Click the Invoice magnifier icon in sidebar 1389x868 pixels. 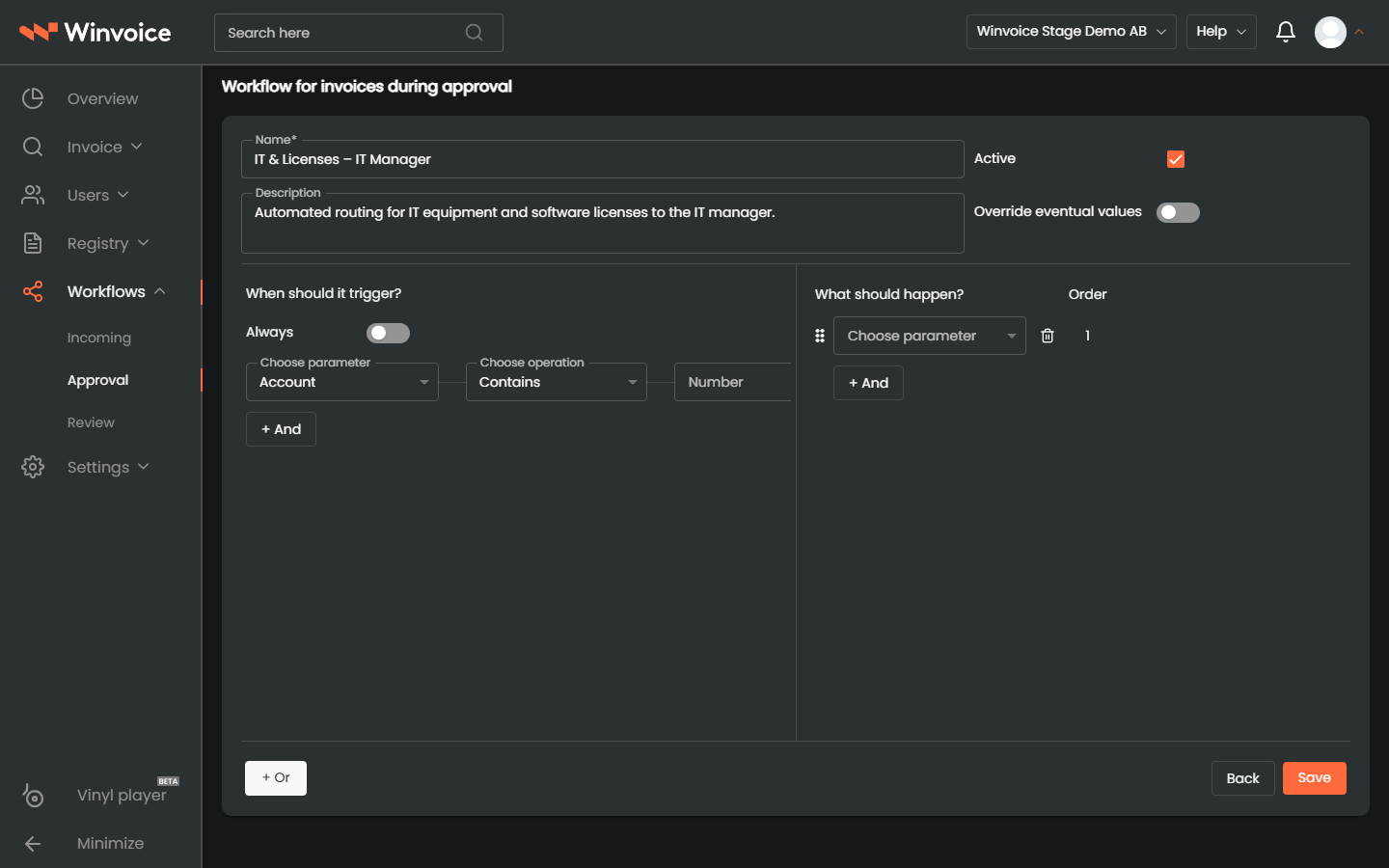tap(33, 147)
